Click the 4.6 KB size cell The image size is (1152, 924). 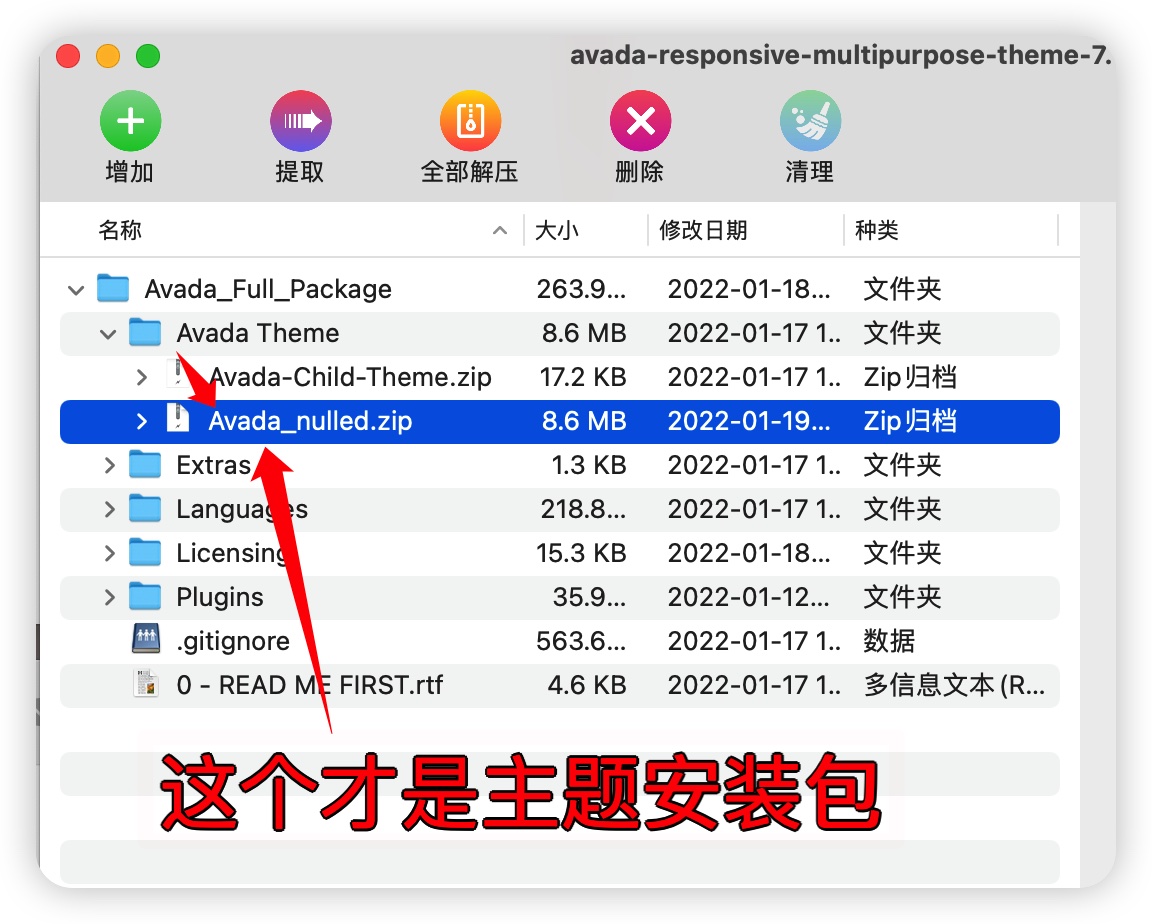(587, 685)
